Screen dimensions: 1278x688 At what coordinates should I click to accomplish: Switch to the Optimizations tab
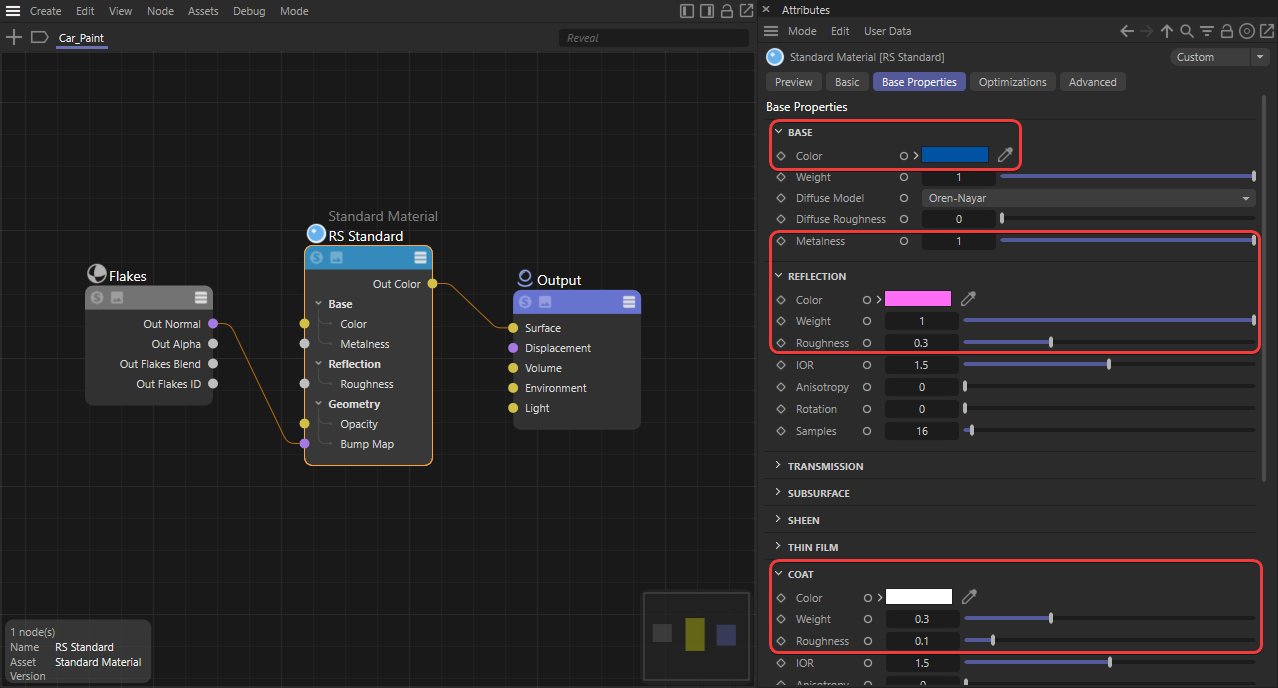pos(1012,82)
